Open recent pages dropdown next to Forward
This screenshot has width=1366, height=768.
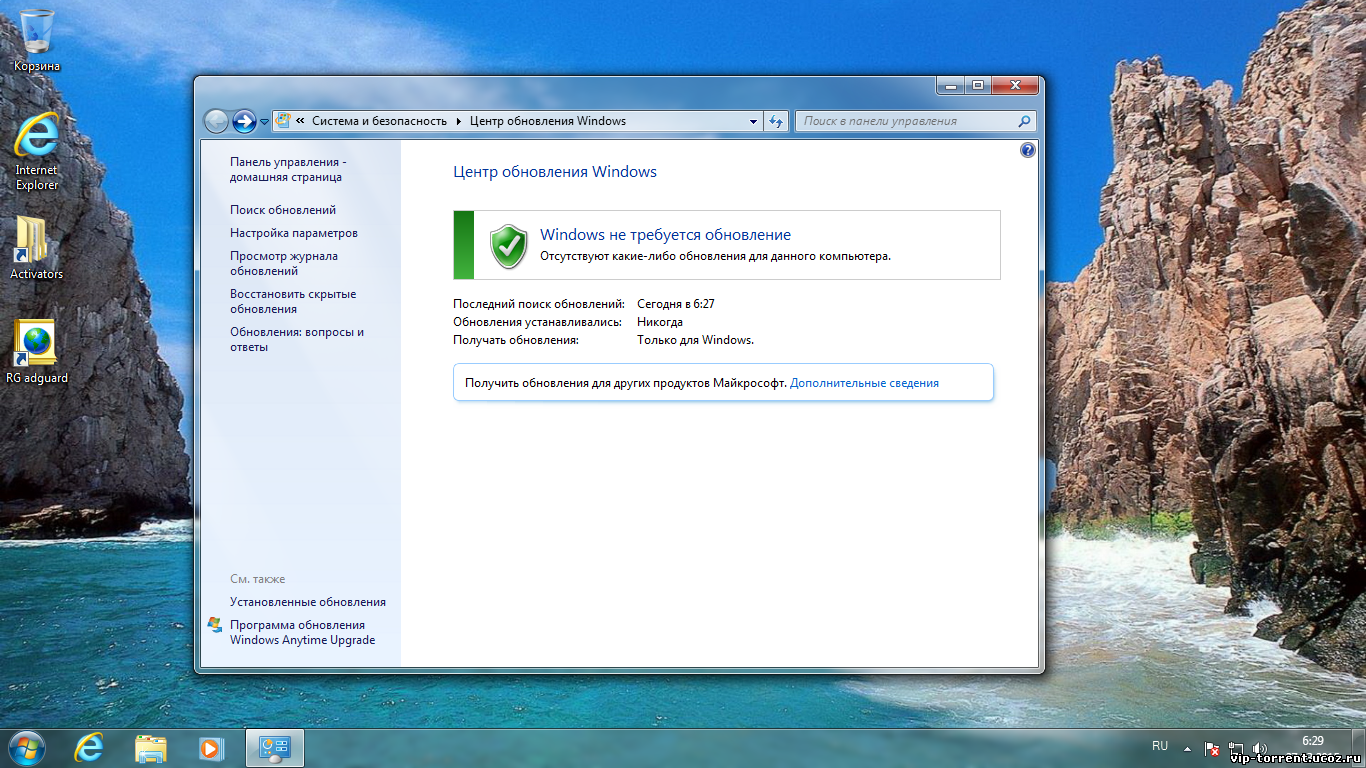coord(264,122)
